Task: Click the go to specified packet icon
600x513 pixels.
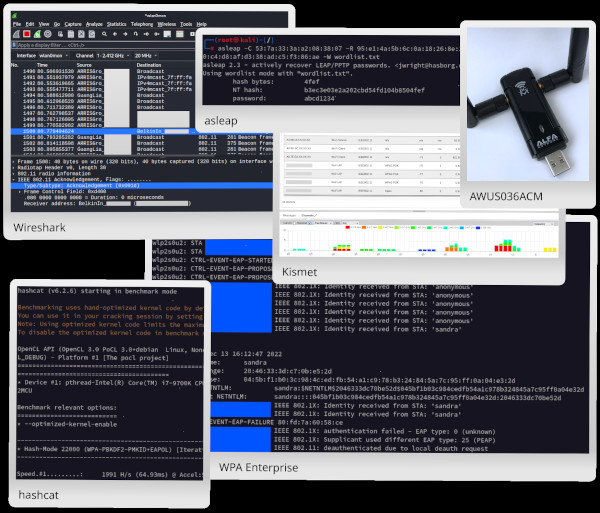Action: (x=135, y=34)
